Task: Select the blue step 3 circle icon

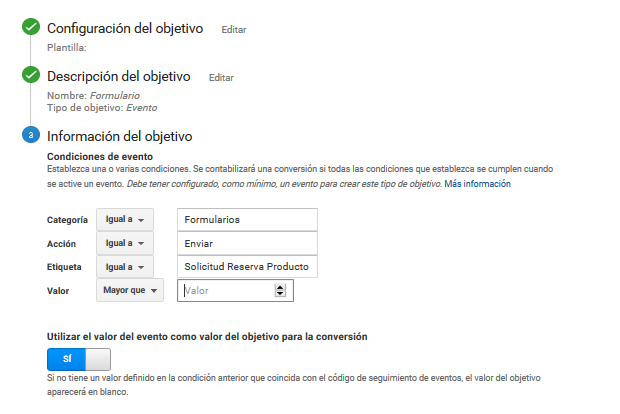Action: [x=31, y=134]
